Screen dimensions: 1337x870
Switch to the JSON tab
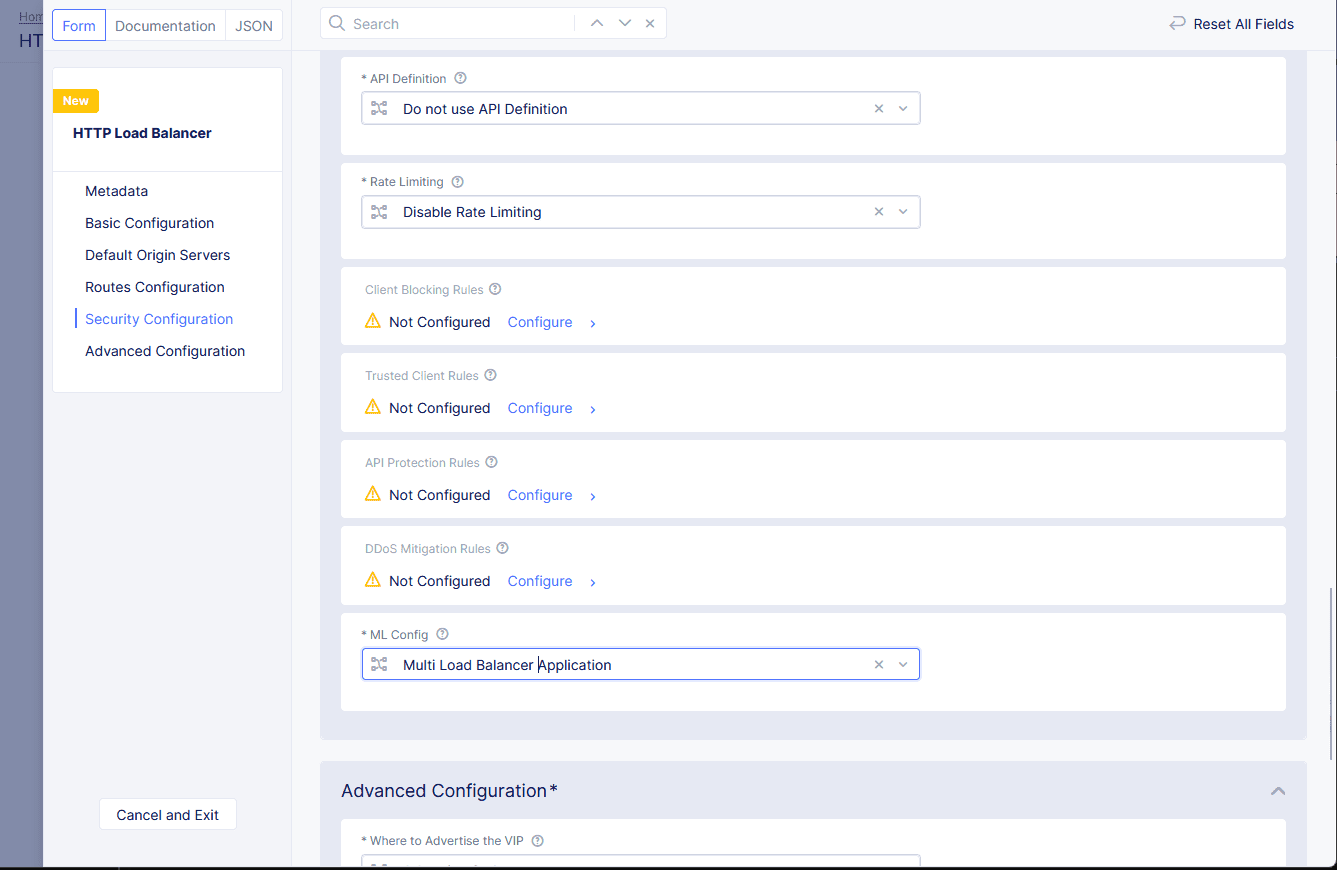(254, 26)
